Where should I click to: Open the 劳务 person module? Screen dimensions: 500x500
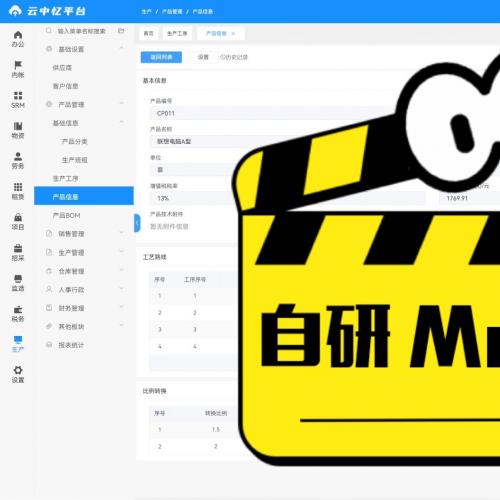coord(18,160)
